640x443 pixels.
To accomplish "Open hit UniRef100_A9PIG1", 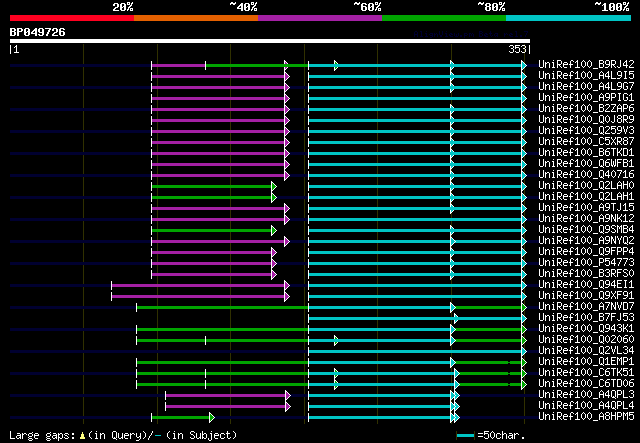I will click(586, 97).
